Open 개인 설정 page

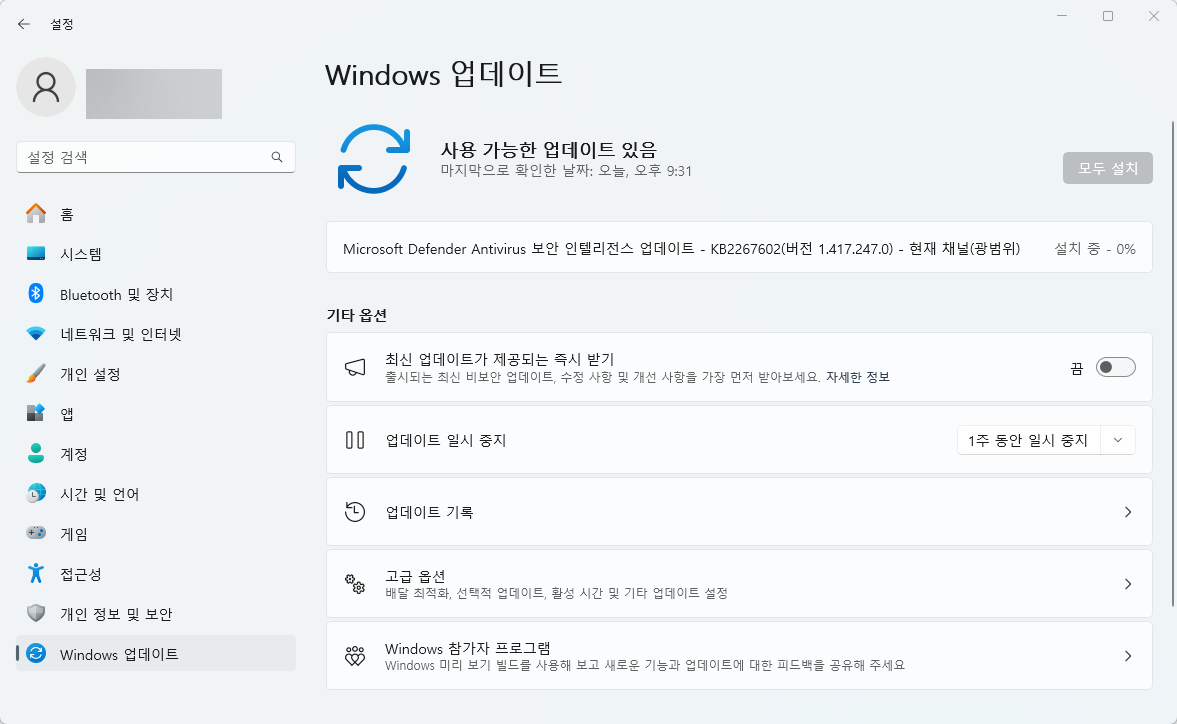coord(156,374)
